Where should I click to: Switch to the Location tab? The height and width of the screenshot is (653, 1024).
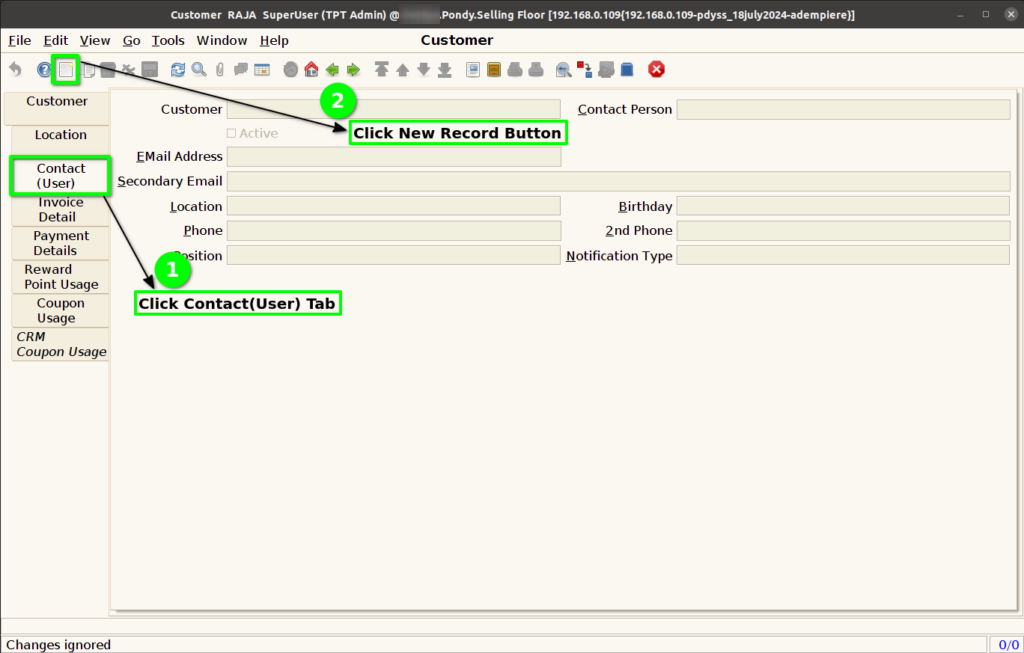coord(61,140)
